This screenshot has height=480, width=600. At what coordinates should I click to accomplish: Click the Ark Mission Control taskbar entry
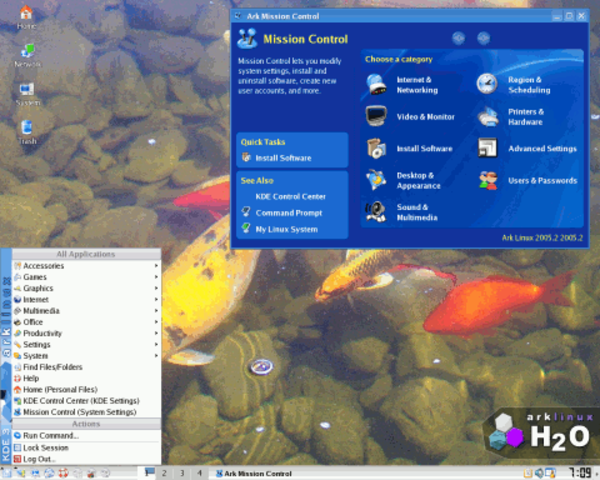pyautogui.click(x=254, y=473)
